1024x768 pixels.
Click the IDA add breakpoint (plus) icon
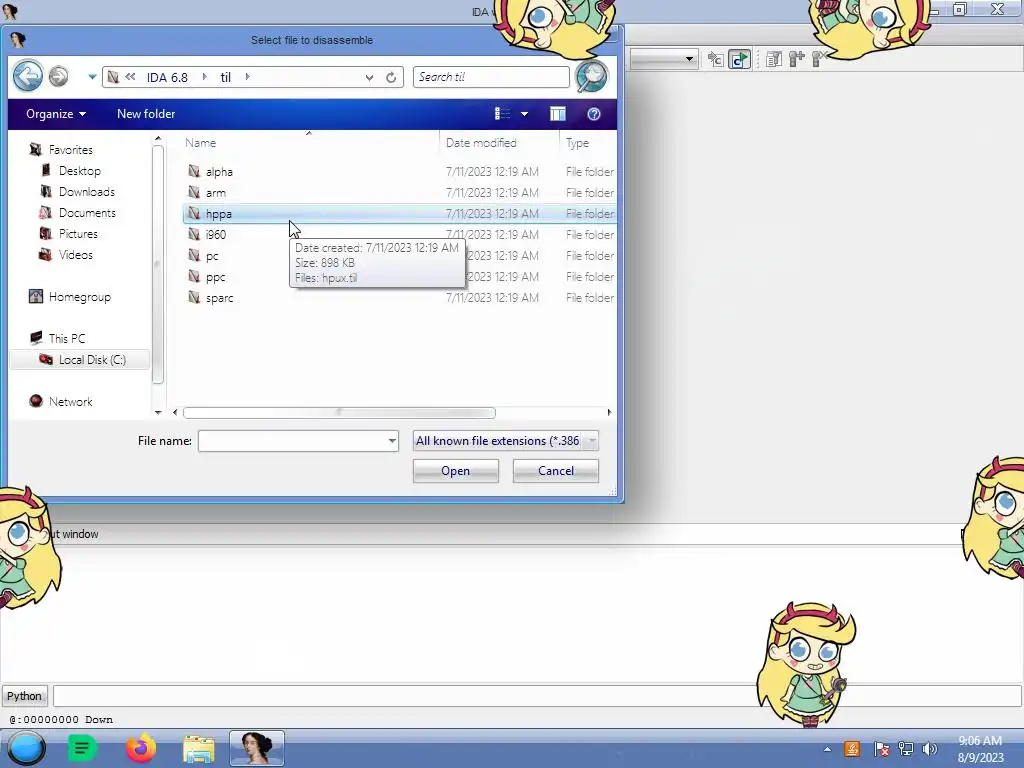tap(797, 59)
